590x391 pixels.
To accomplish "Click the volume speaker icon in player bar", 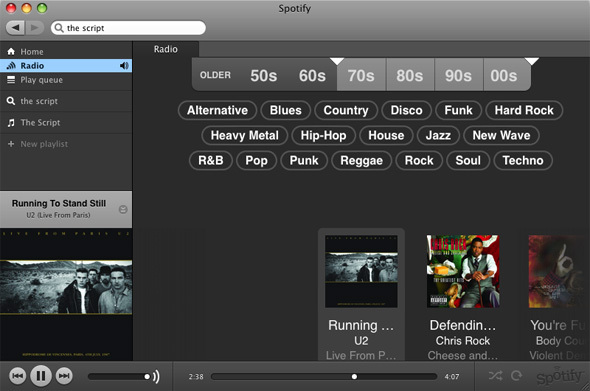I will (x=156, y=376).
